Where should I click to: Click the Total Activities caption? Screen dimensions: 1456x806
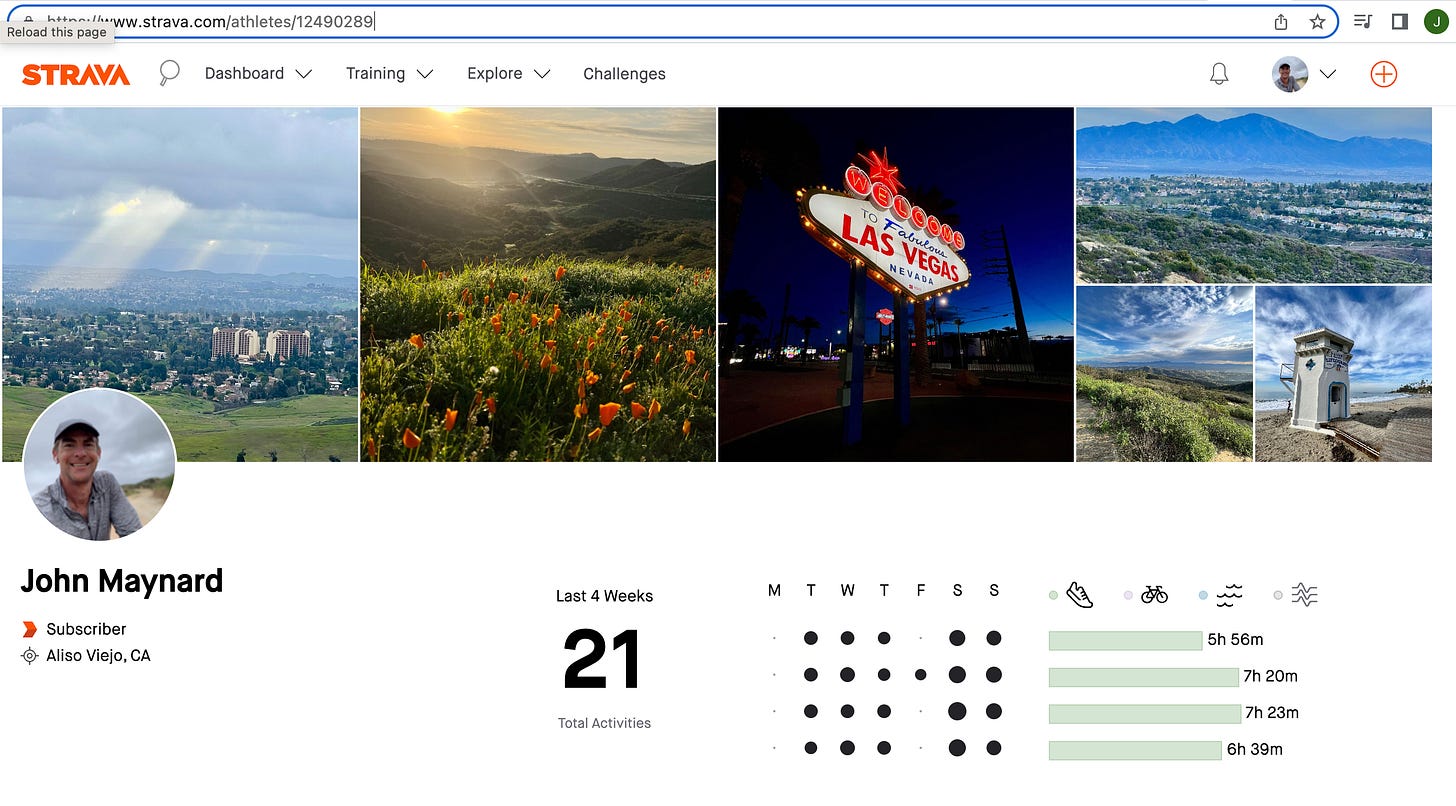coord(604,723)
